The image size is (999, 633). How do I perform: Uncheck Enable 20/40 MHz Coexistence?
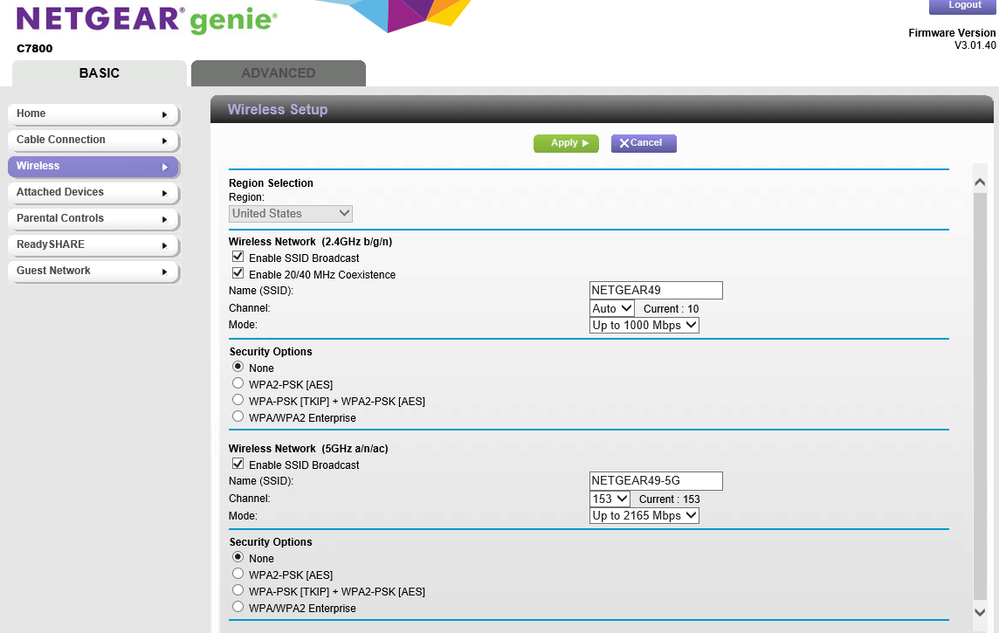pyautogui.click(x=238, y=273)
